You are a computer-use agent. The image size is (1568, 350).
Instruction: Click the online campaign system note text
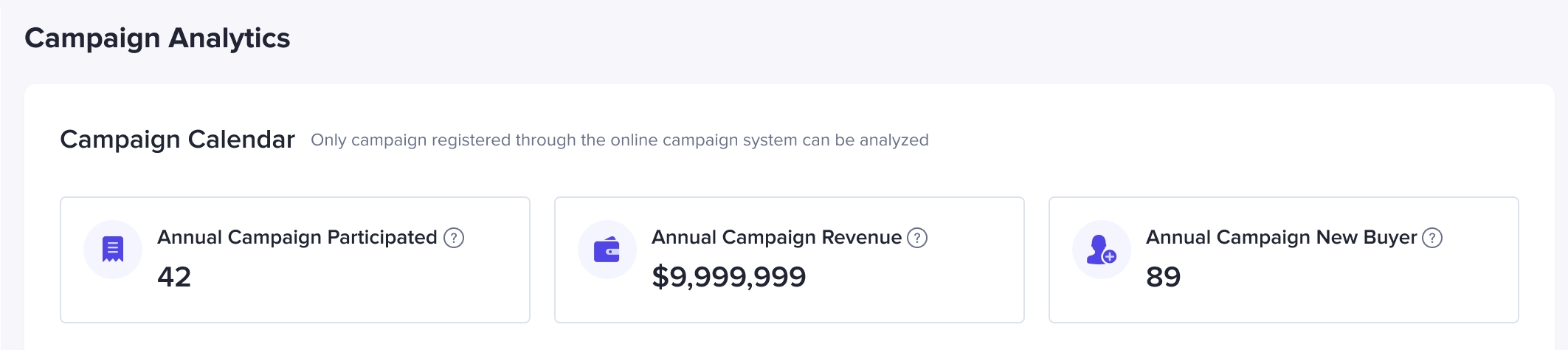click(619, 140)
